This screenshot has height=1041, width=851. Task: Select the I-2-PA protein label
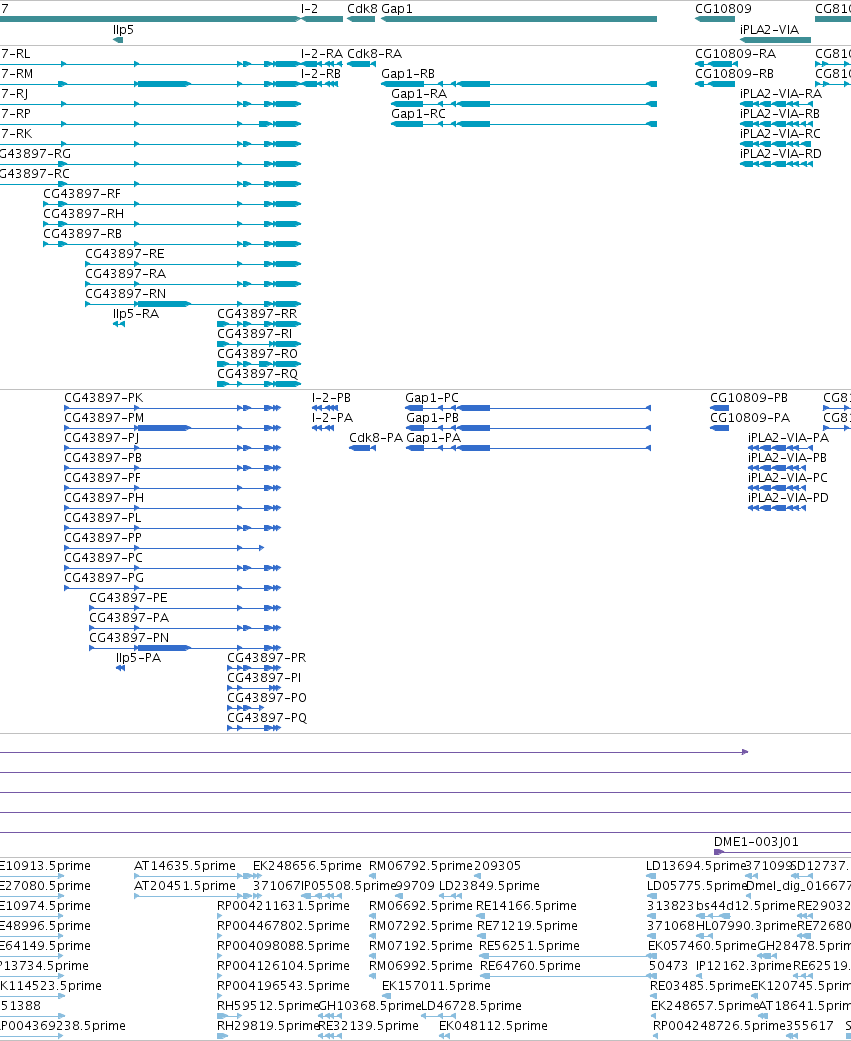(332, 418)
